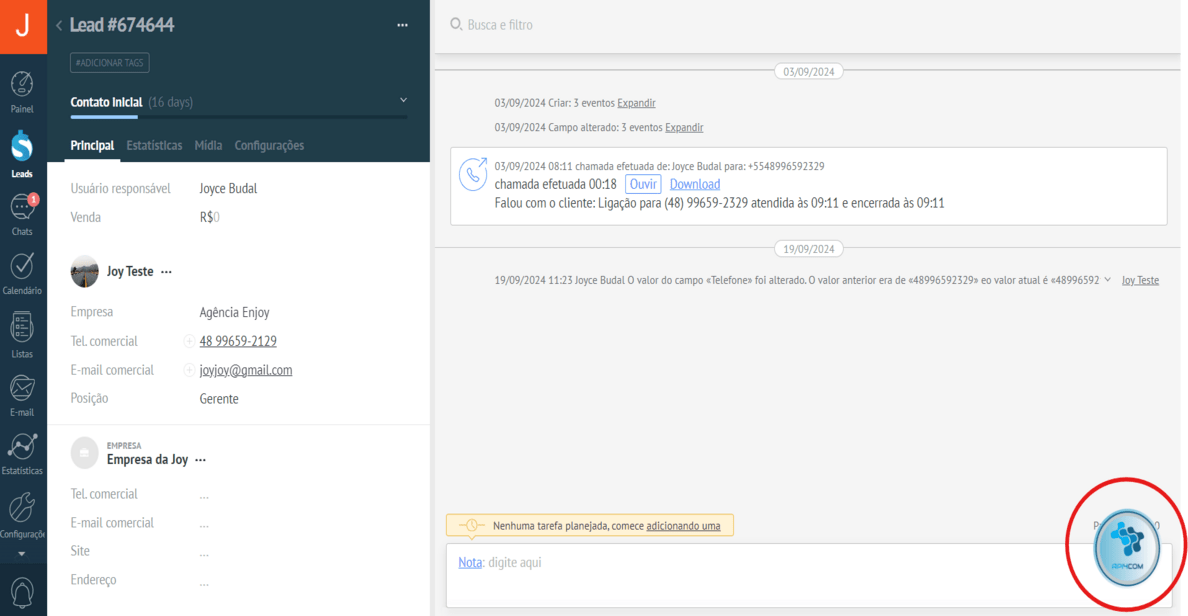The width and height of the screenshot is (1188, 616).
Task: Click the #ADICIONAR TAGS button
Action: [110, 63]
